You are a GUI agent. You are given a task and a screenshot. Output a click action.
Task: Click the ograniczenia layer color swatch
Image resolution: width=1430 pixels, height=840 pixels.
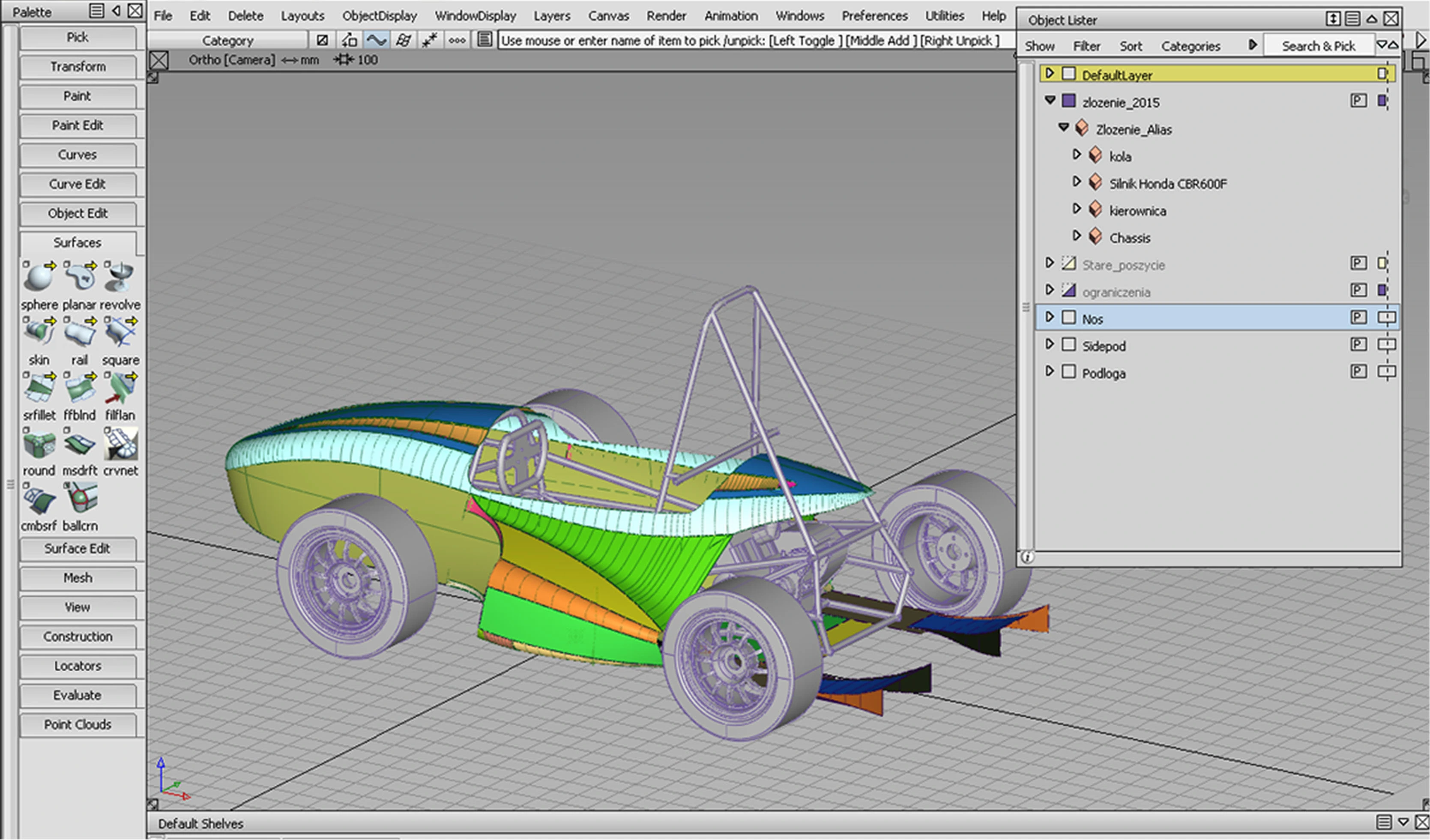click(x=1382, y=290)
